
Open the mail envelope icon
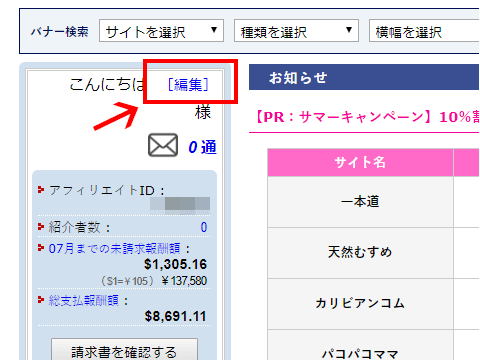pyautogui.click(x=163, y=145)
